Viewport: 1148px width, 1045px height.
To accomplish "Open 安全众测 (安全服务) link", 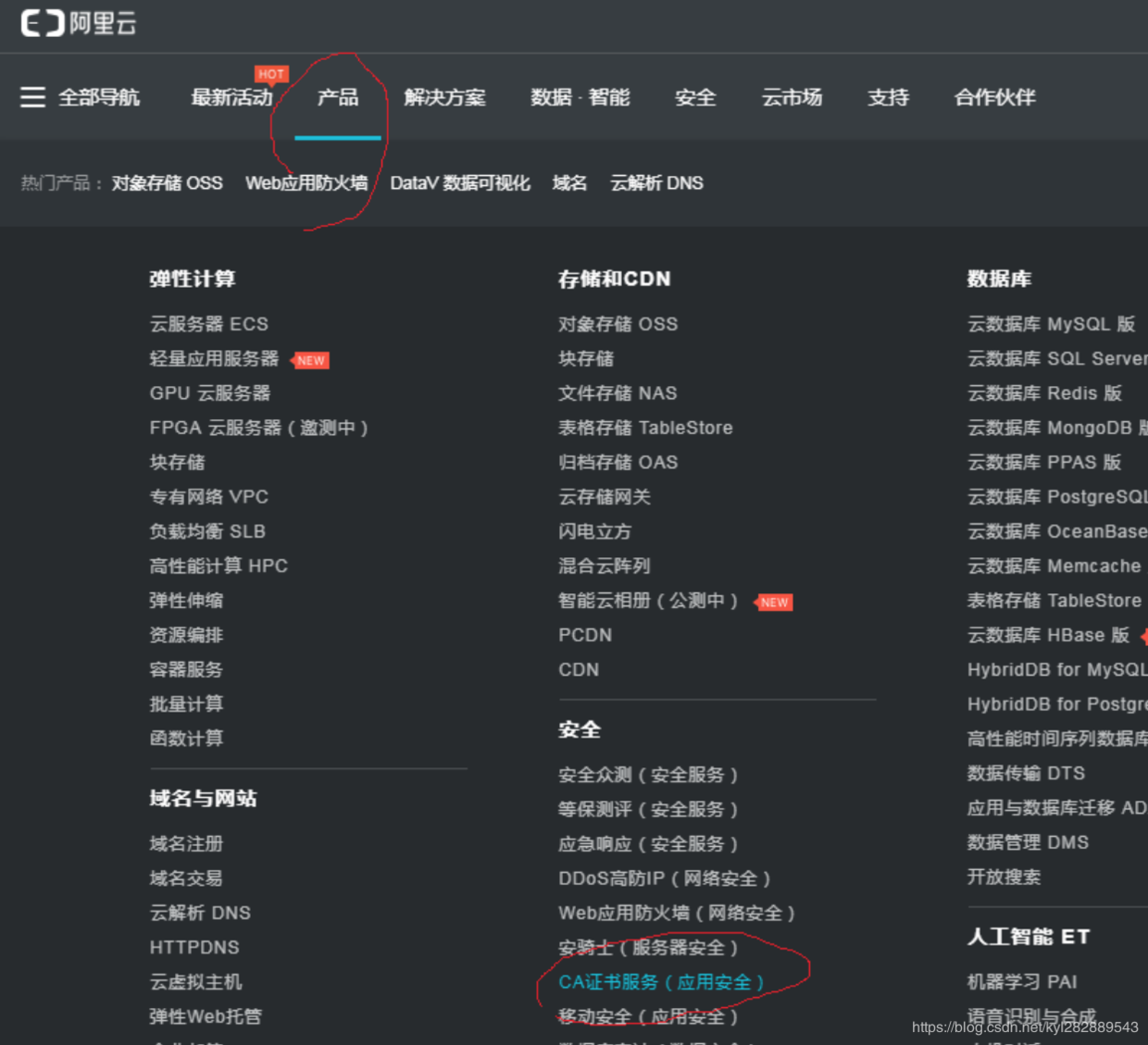I will pos(648,775).
